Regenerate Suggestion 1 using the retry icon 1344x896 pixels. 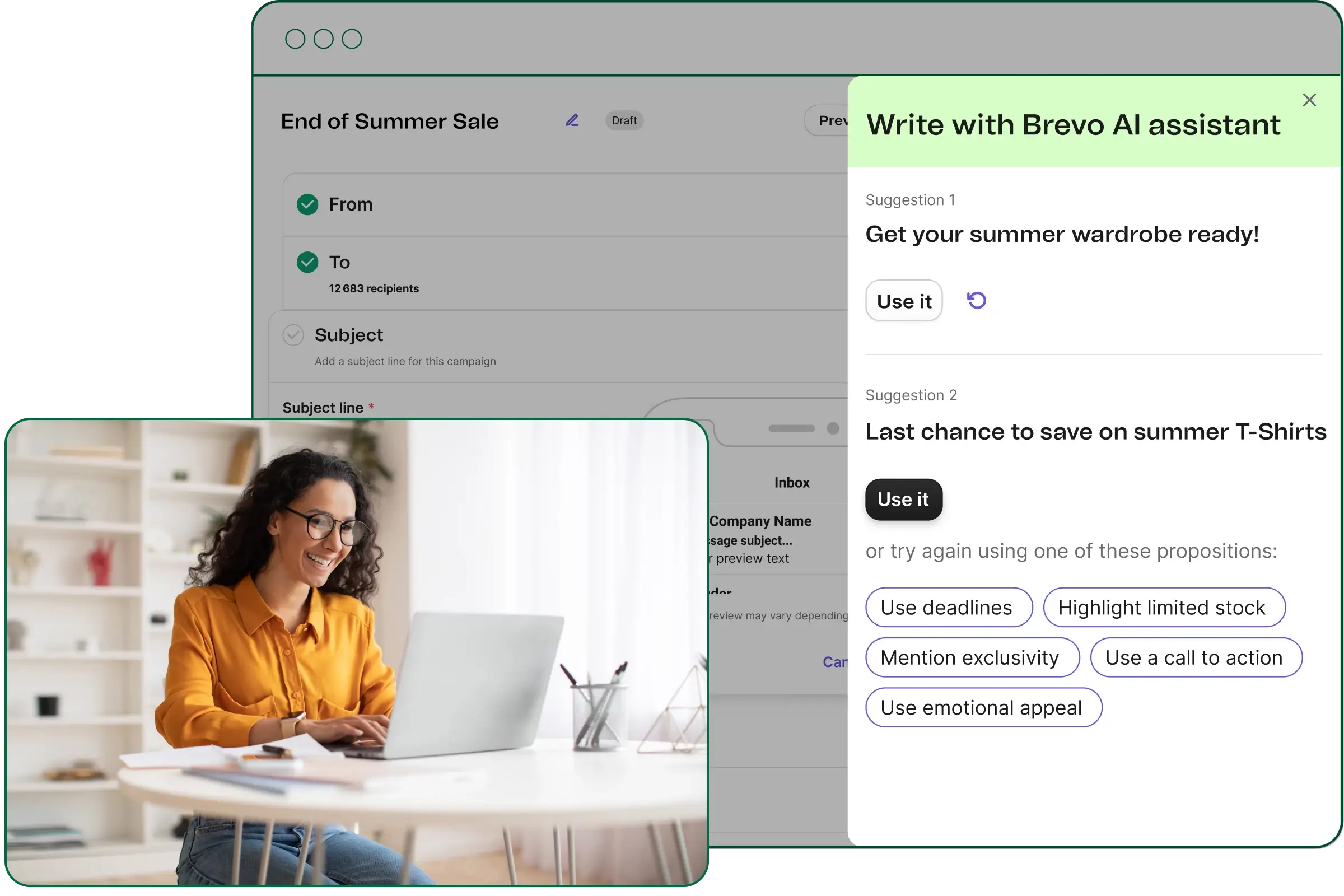[976, 300]
